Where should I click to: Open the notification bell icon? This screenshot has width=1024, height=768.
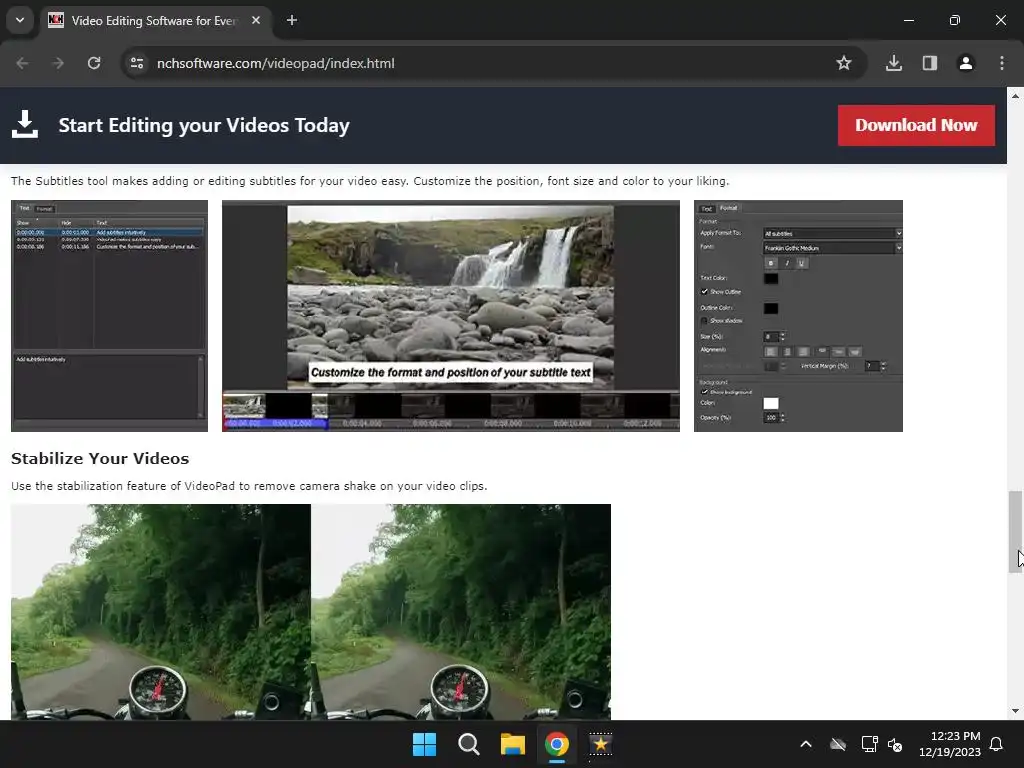pos(996,744)
